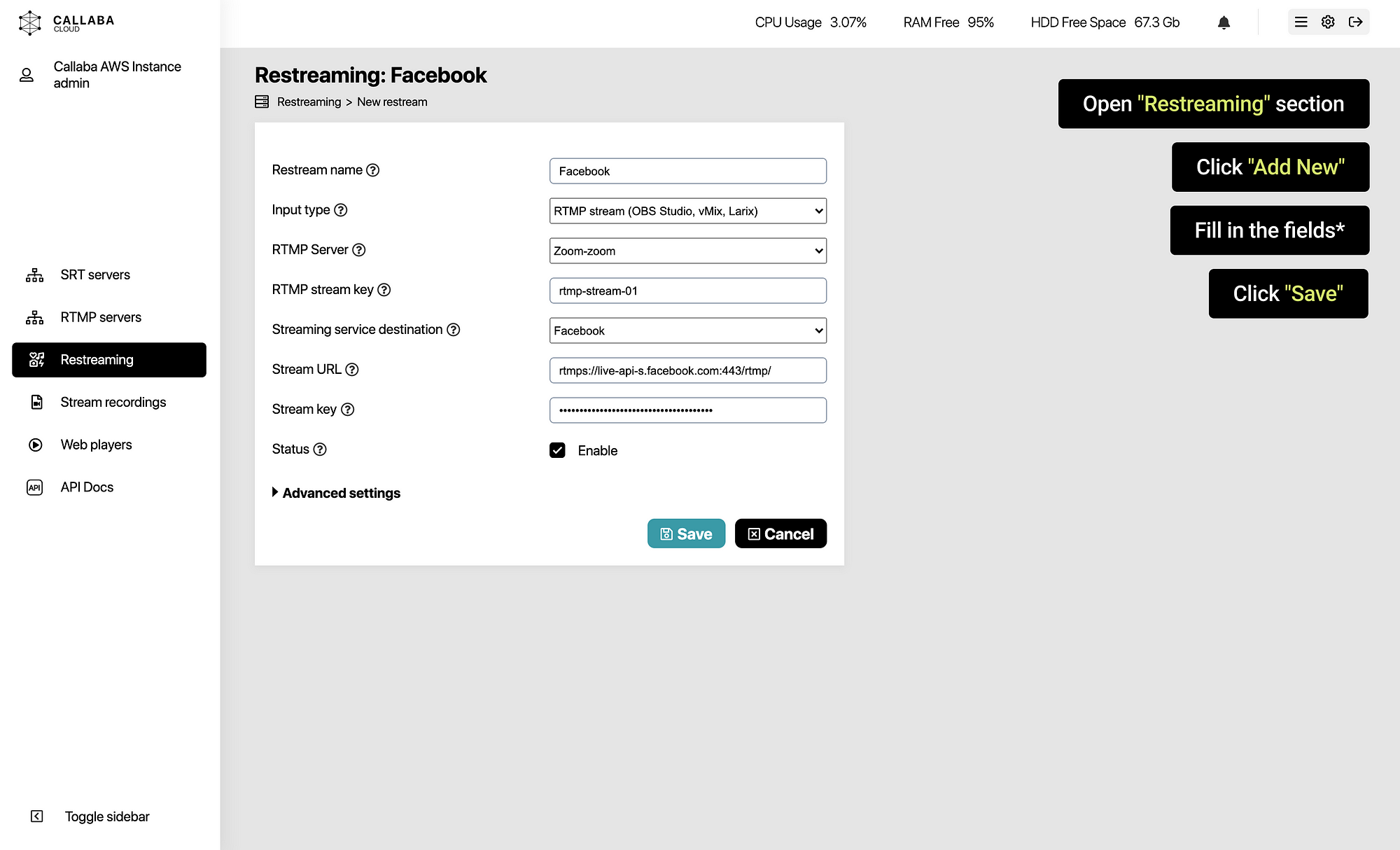Click the RTMP servers sidebar icon
The height and width of the screenshot is (850, 1400).
click(36, 317)
